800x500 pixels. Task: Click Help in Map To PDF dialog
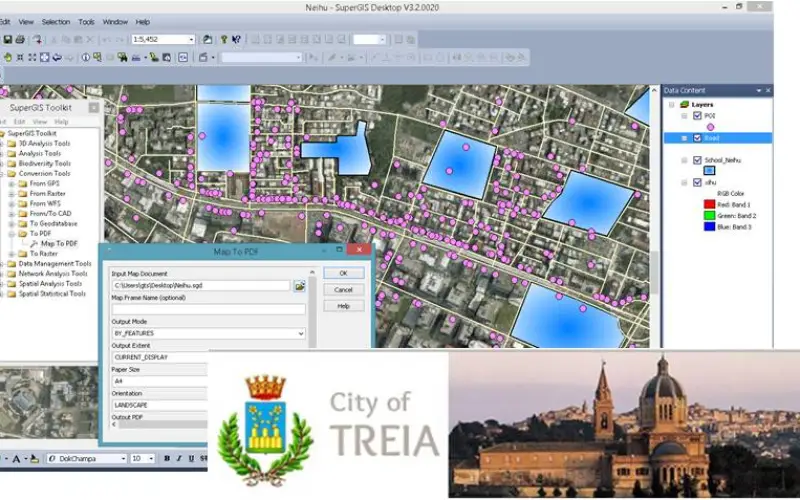click(x=344, y=306)
